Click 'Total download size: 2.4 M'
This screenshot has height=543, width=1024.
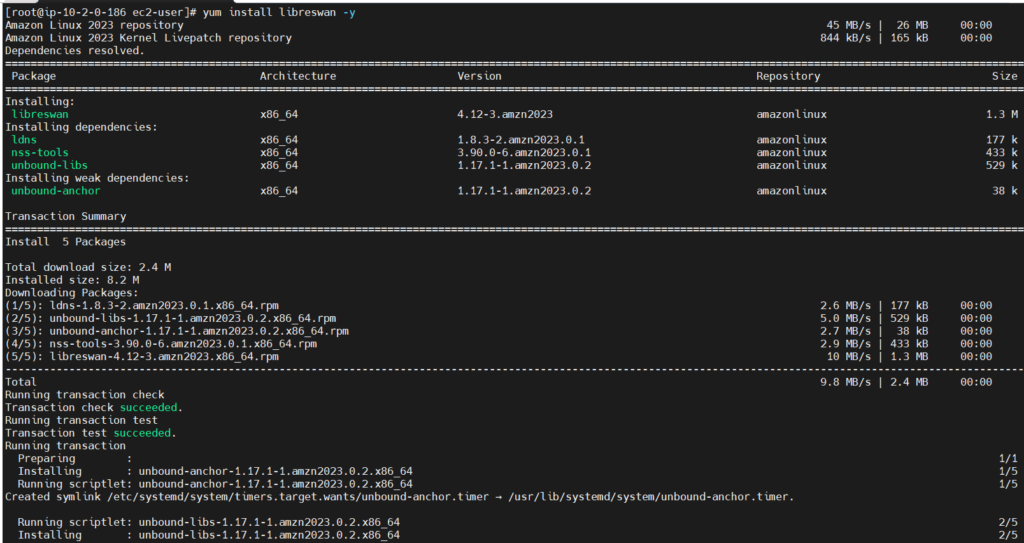(88, 267)
